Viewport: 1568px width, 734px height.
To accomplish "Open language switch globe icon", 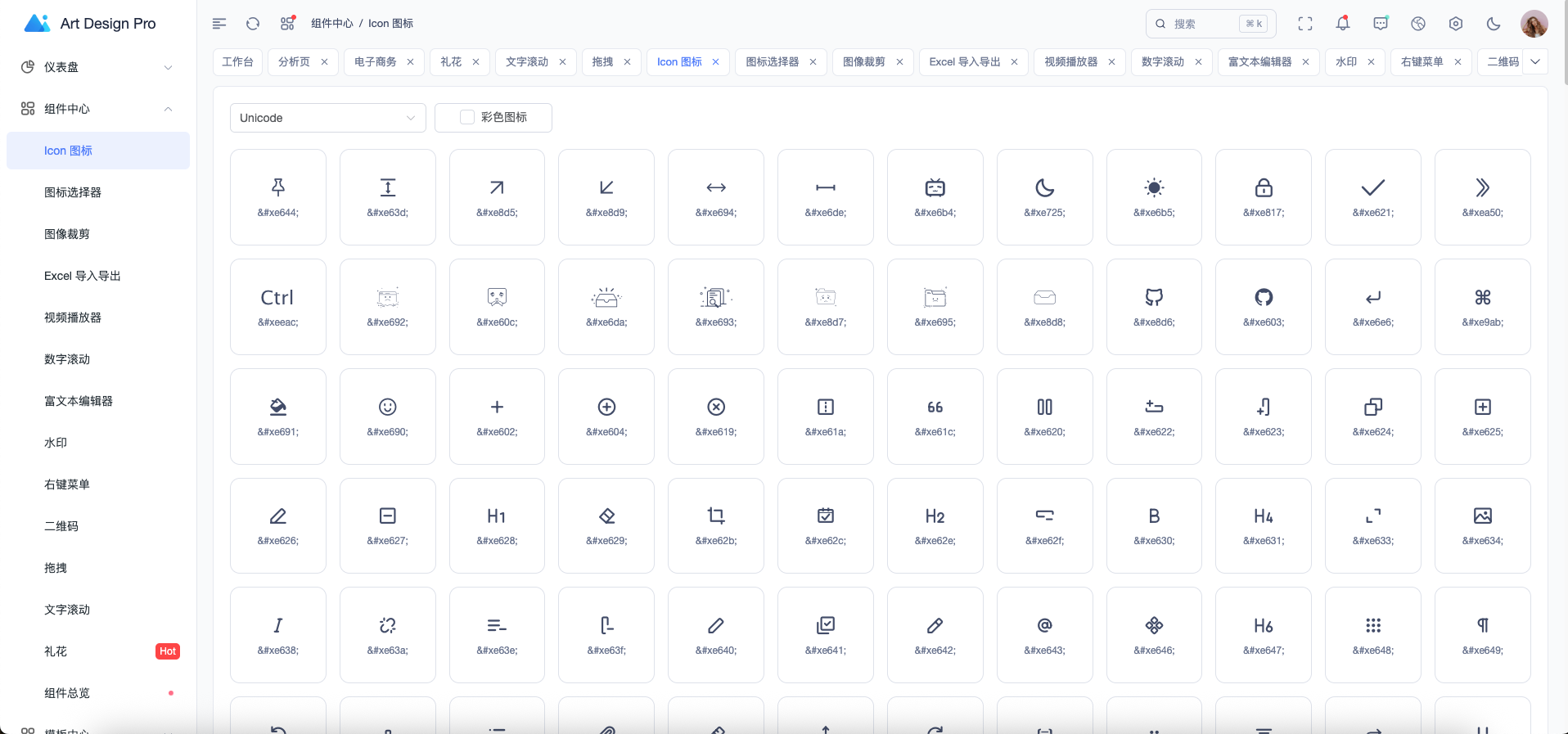I will click(1418, 24).
